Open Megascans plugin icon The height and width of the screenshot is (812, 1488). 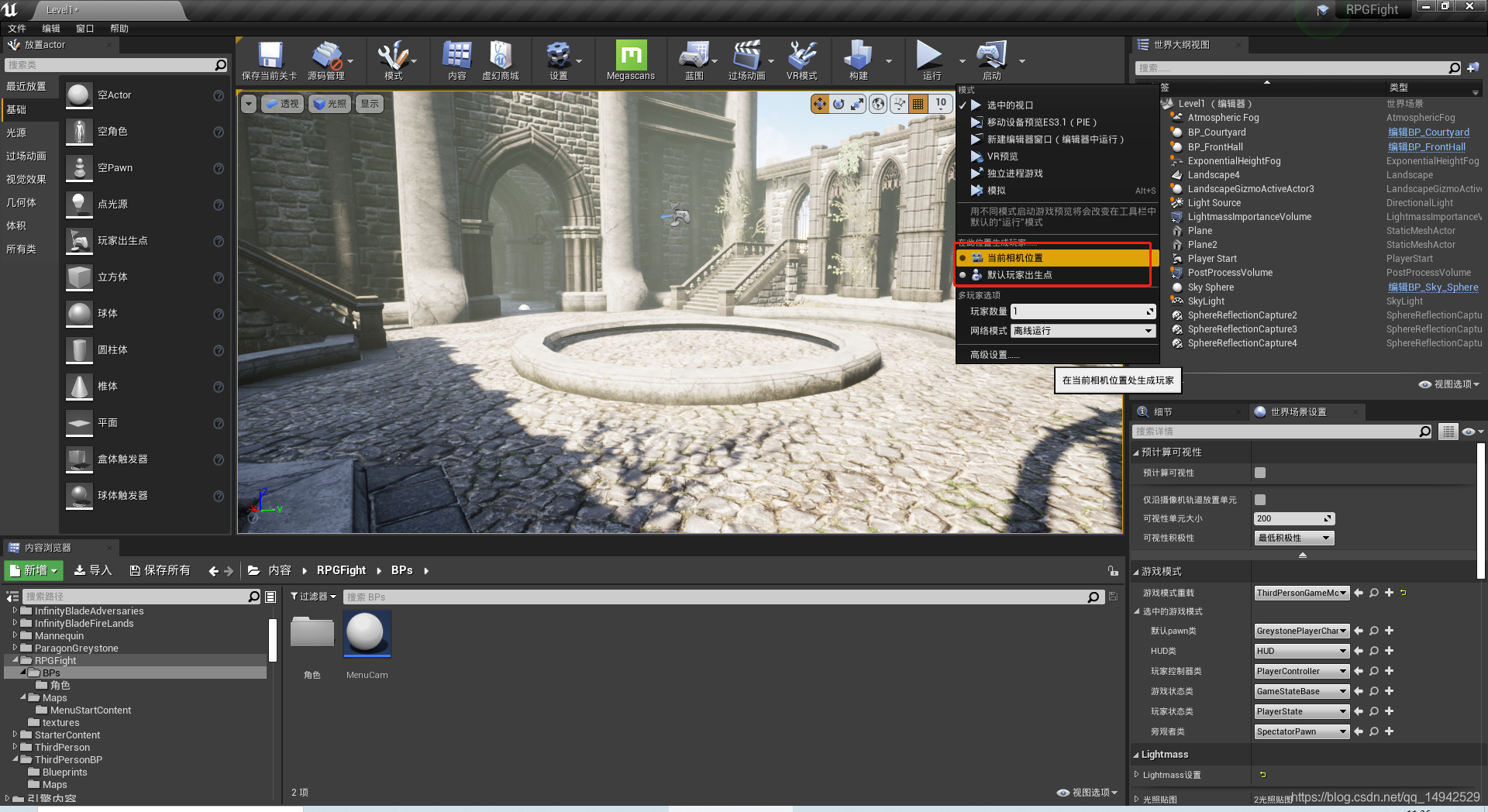click(x=631, y=60)
